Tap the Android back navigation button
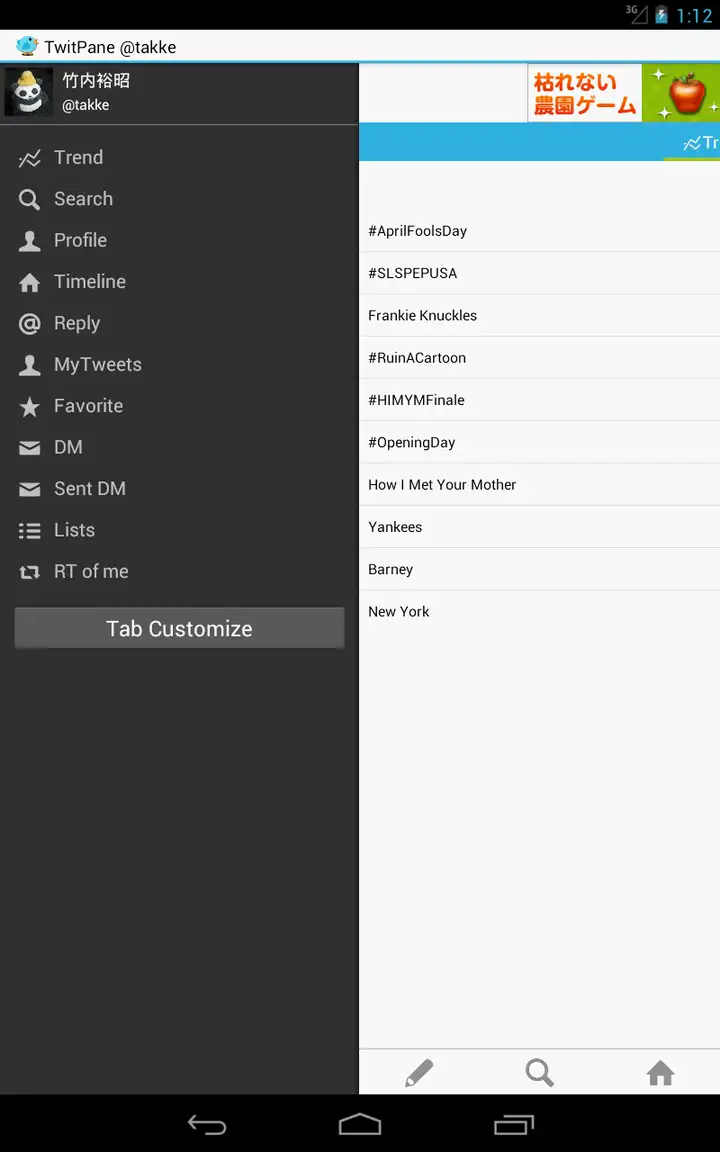Screen dimensions: 720x1152 (x=207, y=1124)
